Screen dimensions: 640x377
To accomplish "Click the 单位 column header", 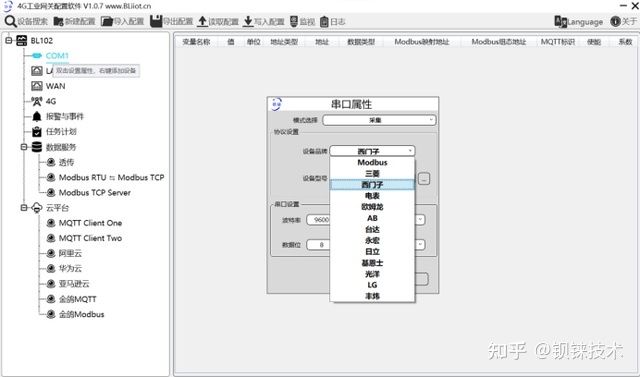I will point(253,42).
